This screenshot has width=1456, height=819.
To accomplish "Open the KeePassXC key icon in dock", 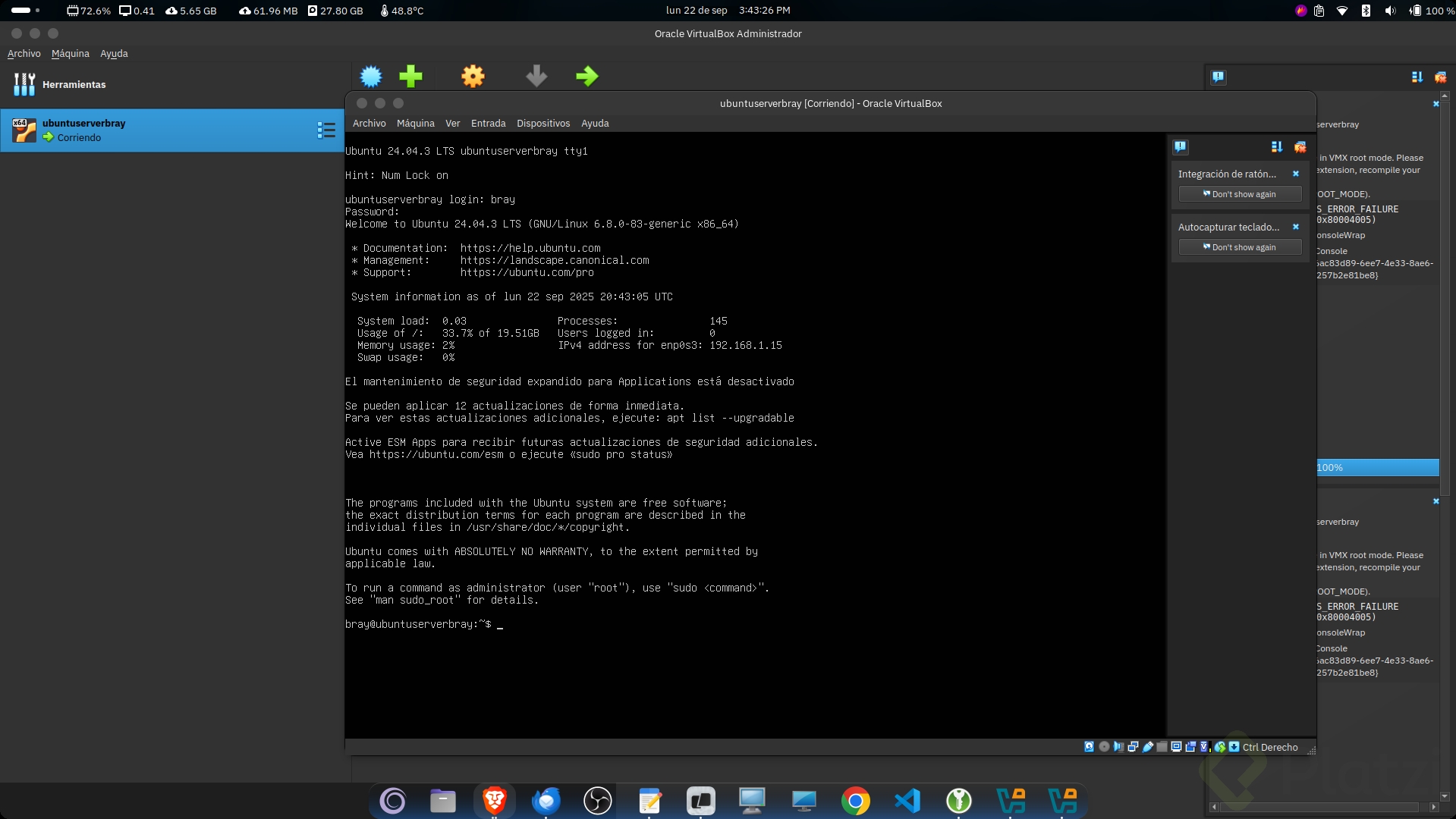I will tap(959, 800).
